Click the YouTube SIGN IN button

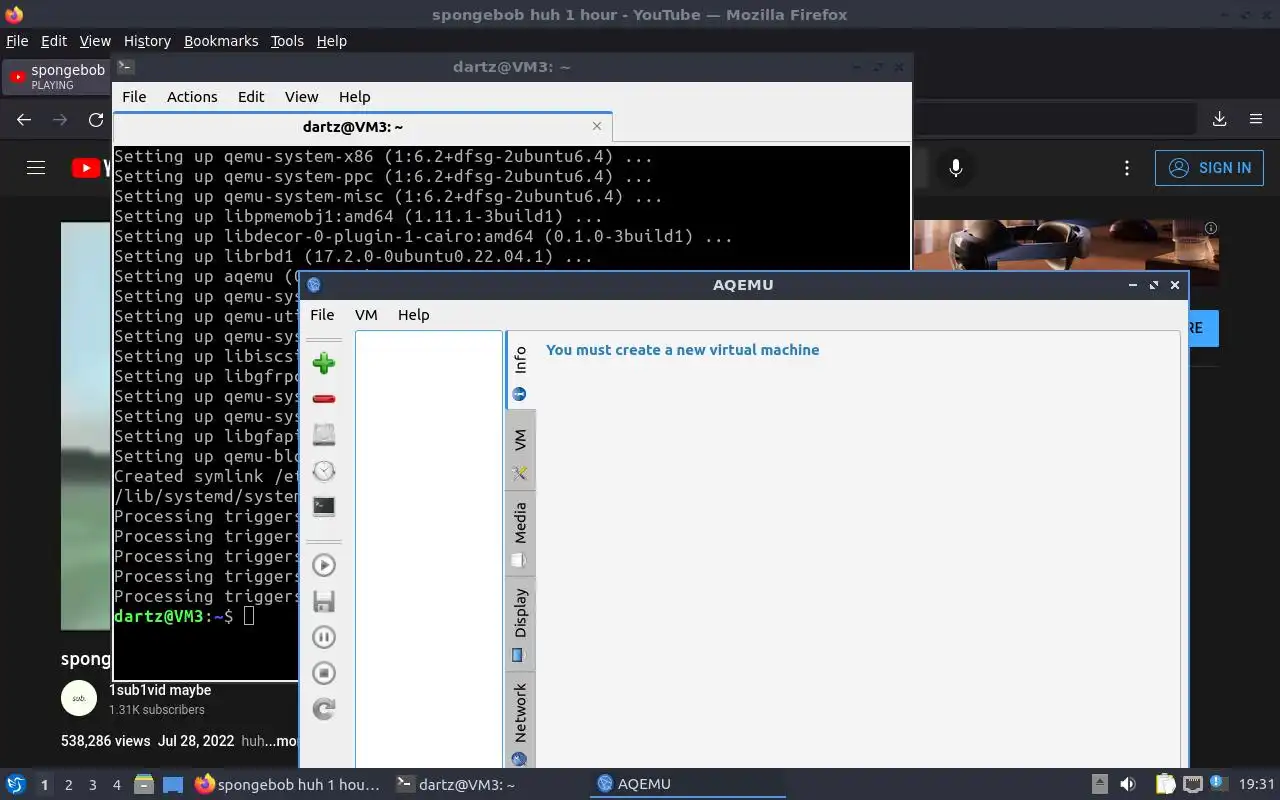pyautogui.click(x=1209, y=168)
